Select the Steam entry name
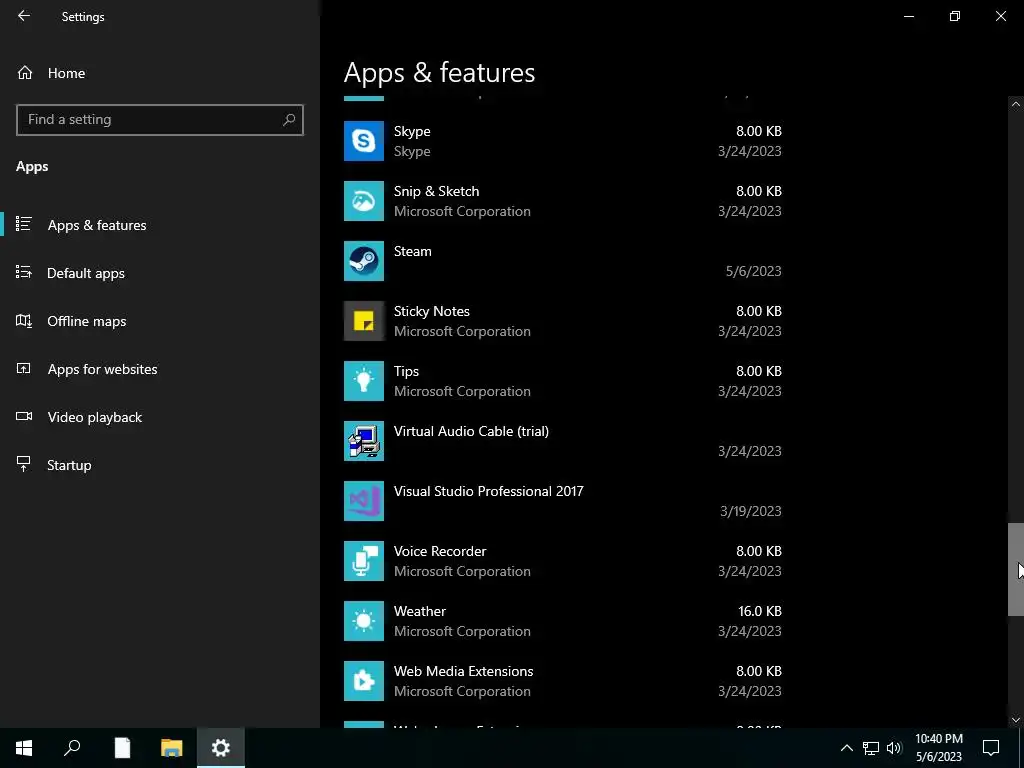This screenshot has height=768, width=1024. (x=413, y=251)
